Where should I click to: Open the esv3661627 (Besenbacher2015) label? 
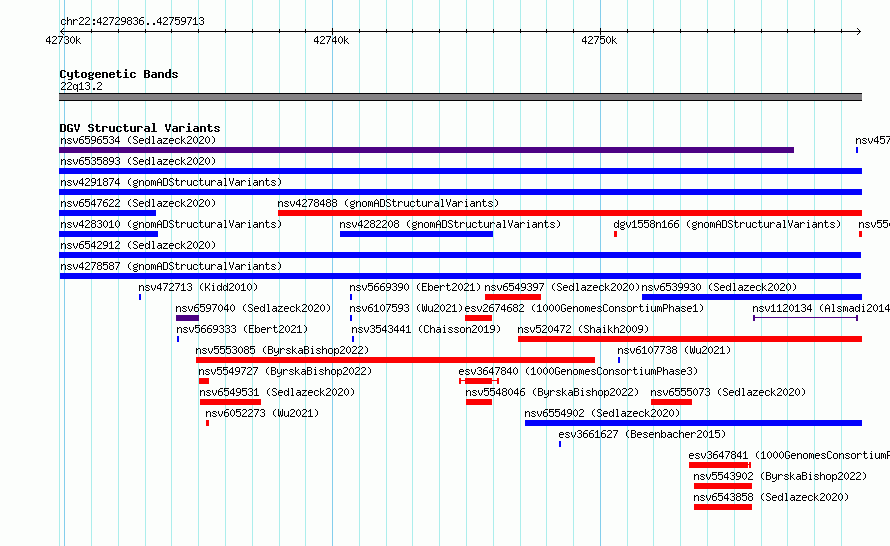point(642,434)
